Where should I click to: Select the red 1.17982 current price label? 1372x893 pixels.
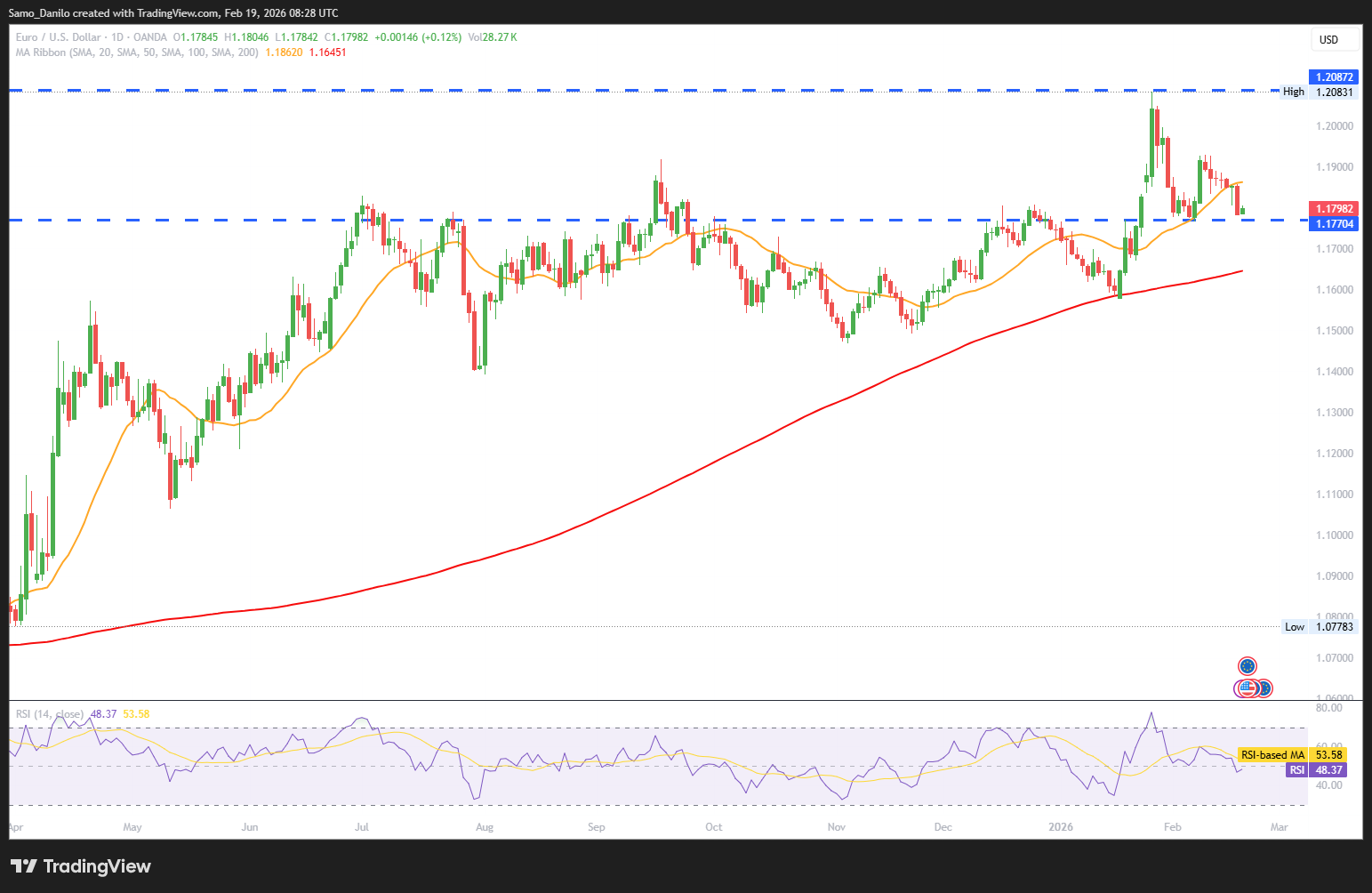tap(1334, 209)
